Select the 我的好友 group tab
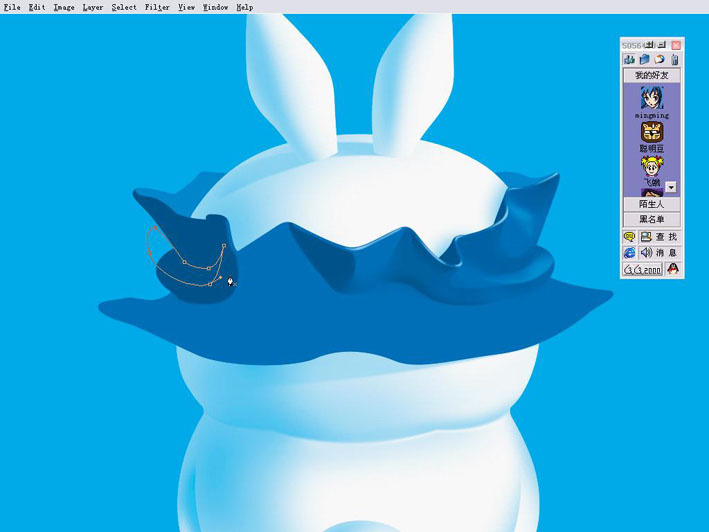Image resolution: width=709 pixels, height=532 pixels. (x=652, y=75)
